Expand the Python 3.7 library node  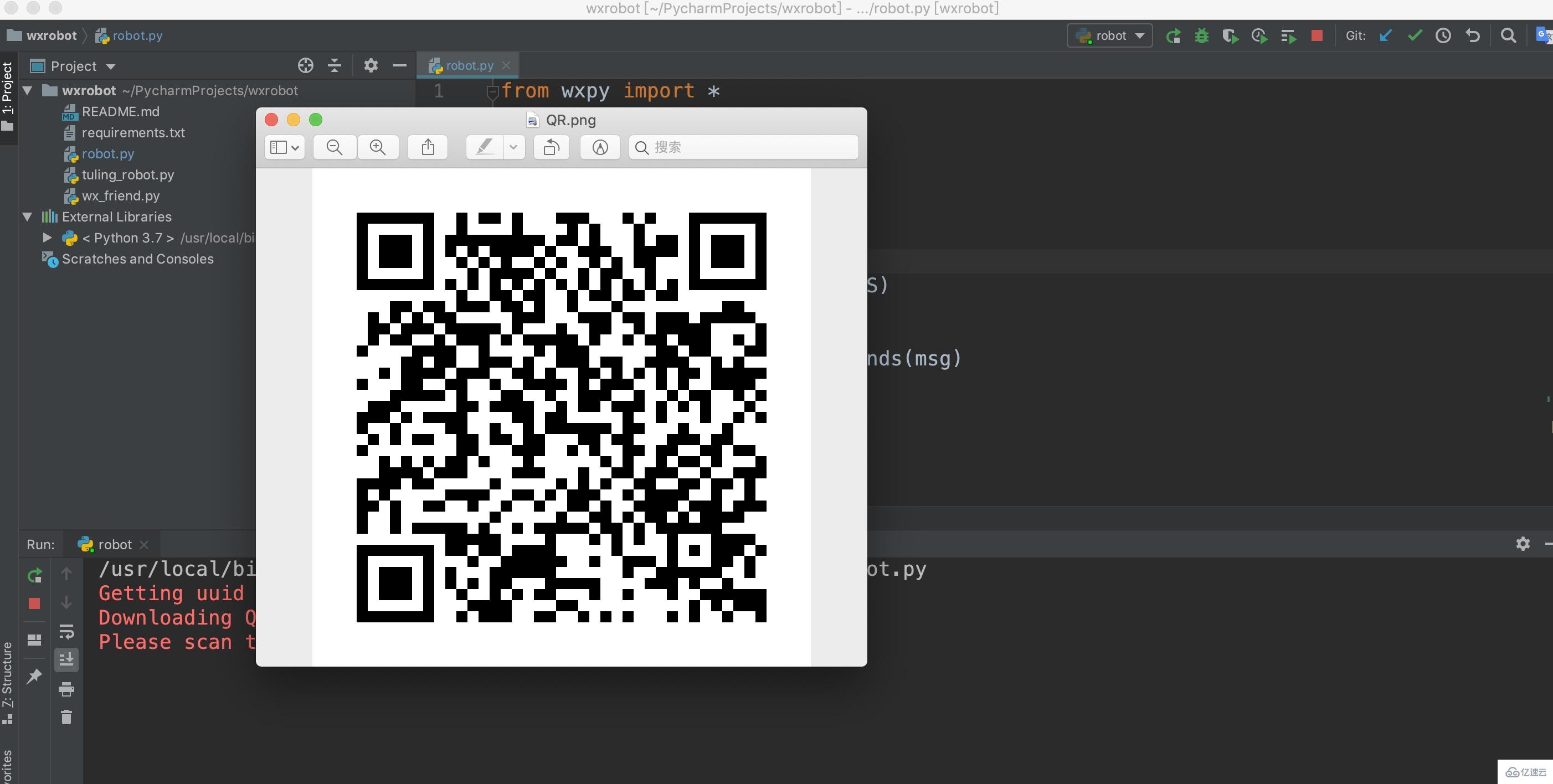point(47,238)
